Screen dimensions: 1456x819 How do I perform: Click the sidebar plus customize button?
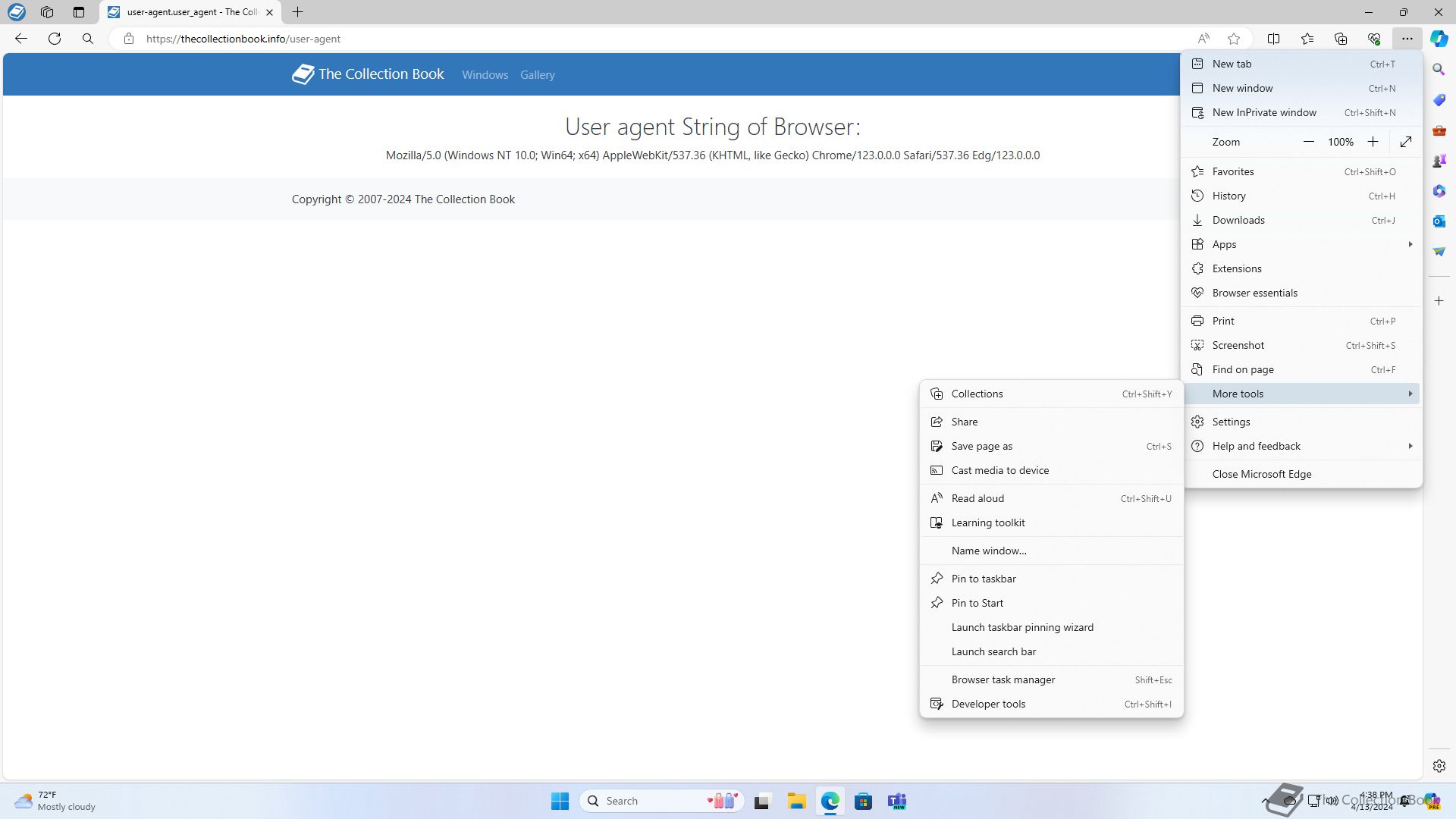[x=1439, y=301]
